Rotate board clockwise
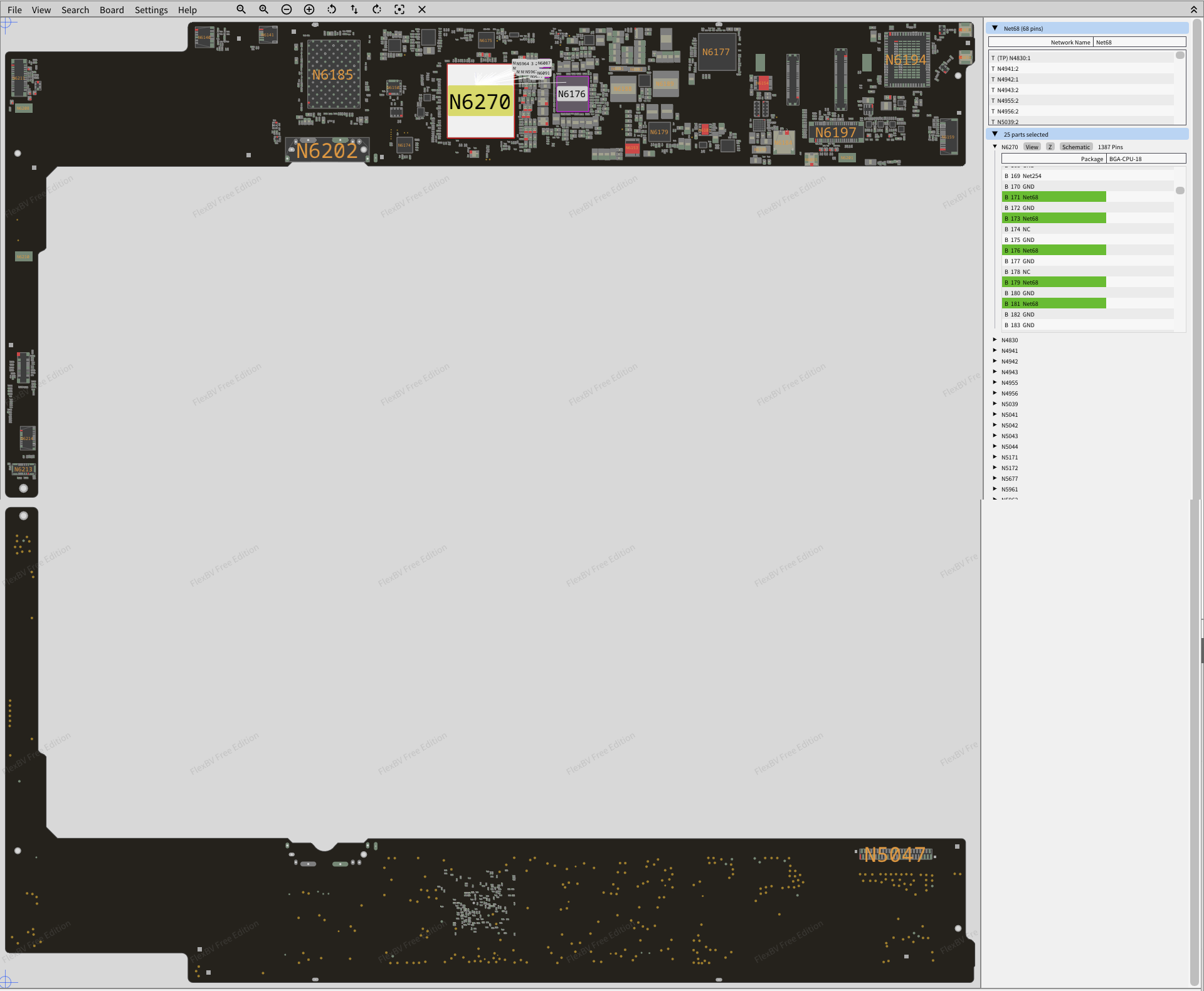1204x991 pixels. click(377, 9)
